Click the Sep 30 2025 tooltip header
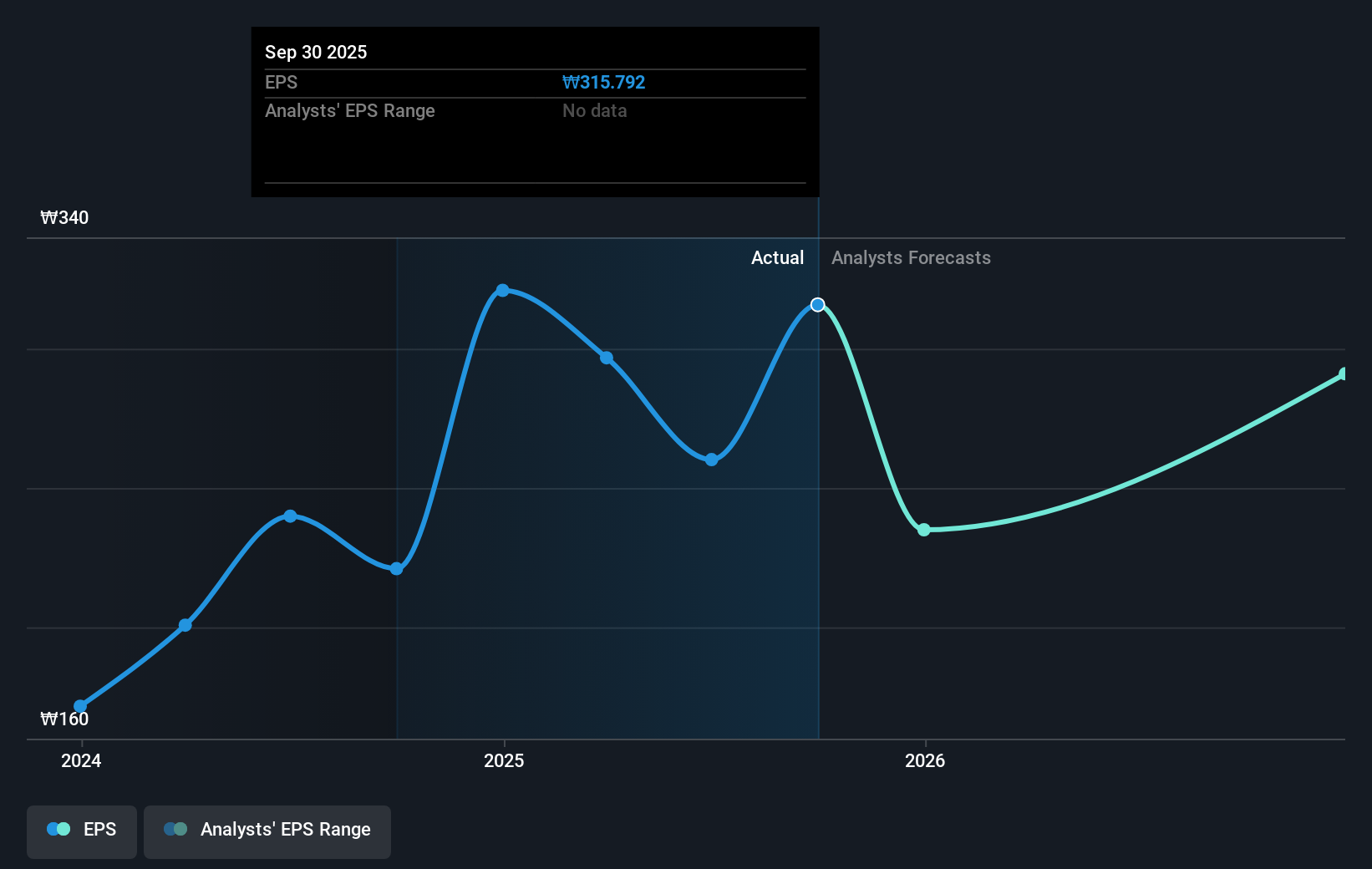Image resolution: width=1372 pixels, height=869 pixels. 316,52
